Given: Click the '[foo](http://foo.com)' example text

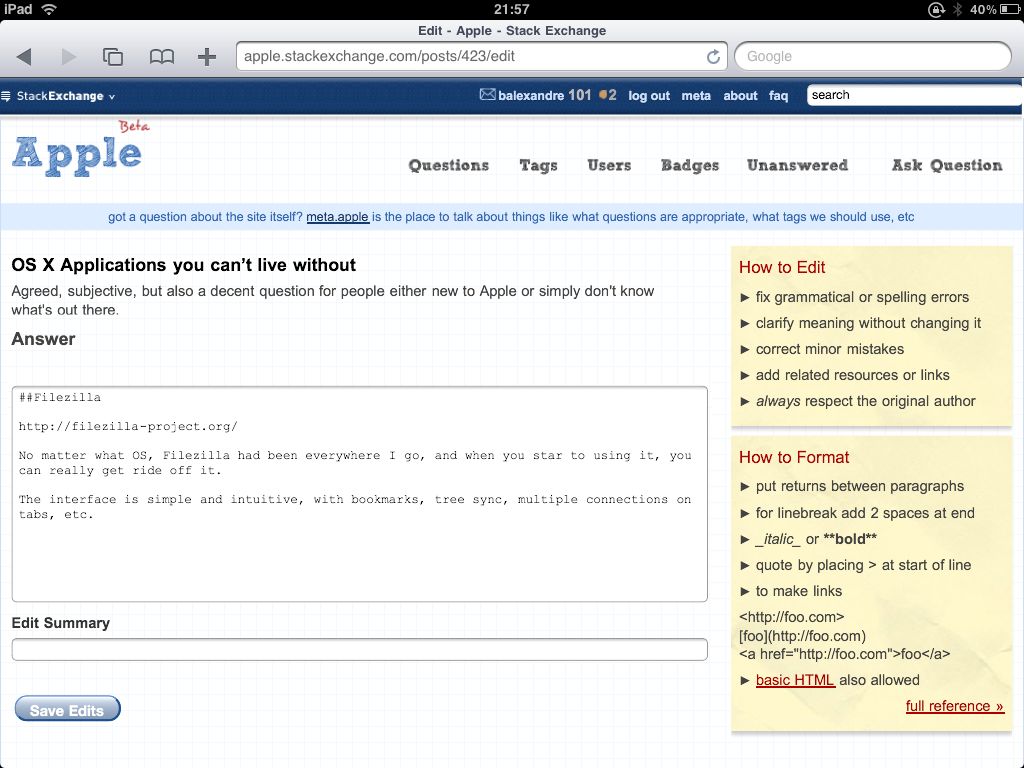Looking at the screenshot, I should pos(803,636).
